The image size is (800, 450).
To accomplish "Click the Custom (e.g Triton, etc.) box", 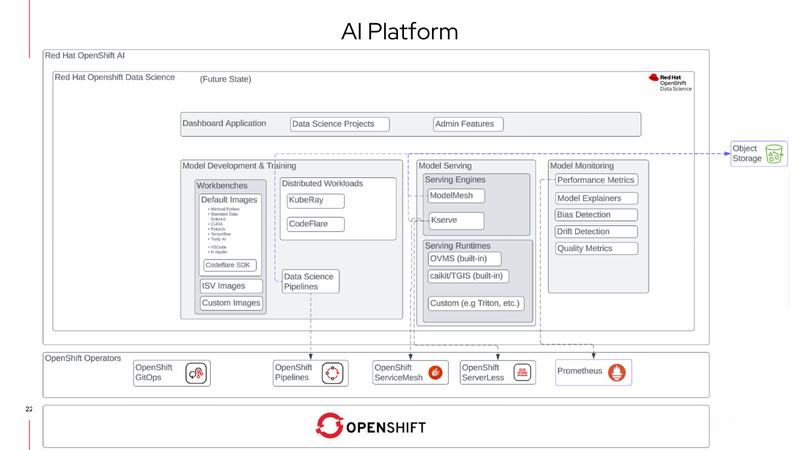I will (x=476, y=303).
